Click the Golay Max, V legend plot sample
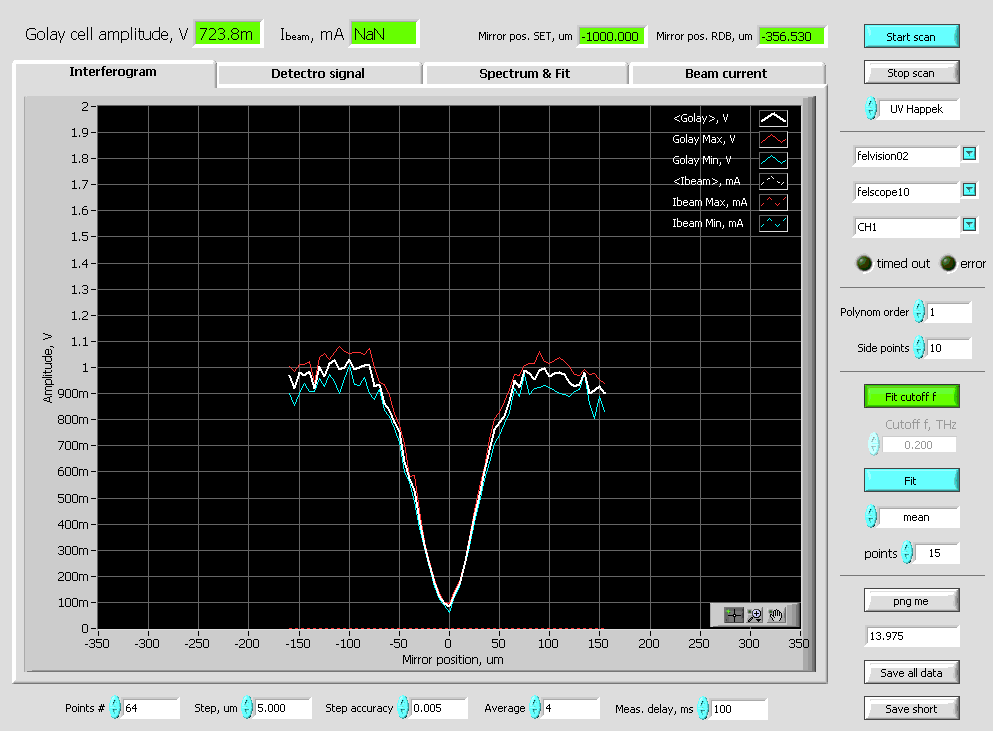Viewport: 993px width, 731px height. point(773,139)
